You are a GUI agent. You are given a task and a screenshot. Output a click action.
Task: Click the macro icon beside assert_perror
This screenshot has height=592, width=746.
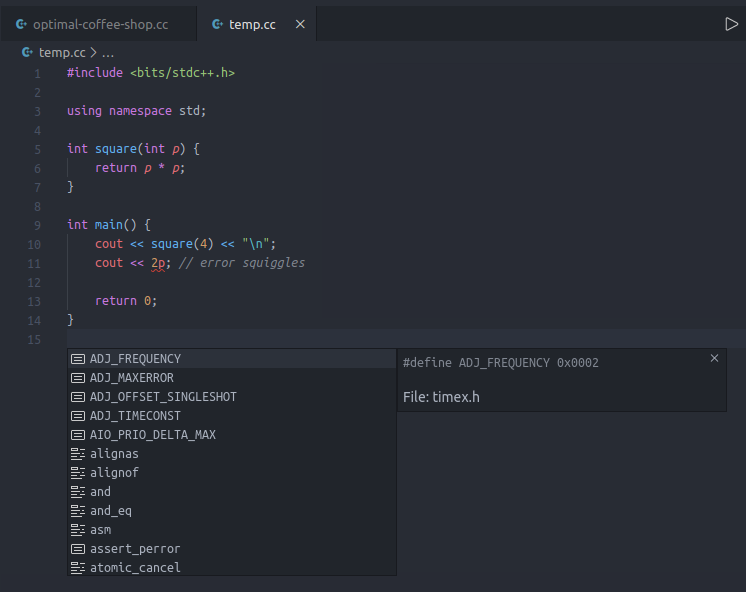click(x=78, y=549)
